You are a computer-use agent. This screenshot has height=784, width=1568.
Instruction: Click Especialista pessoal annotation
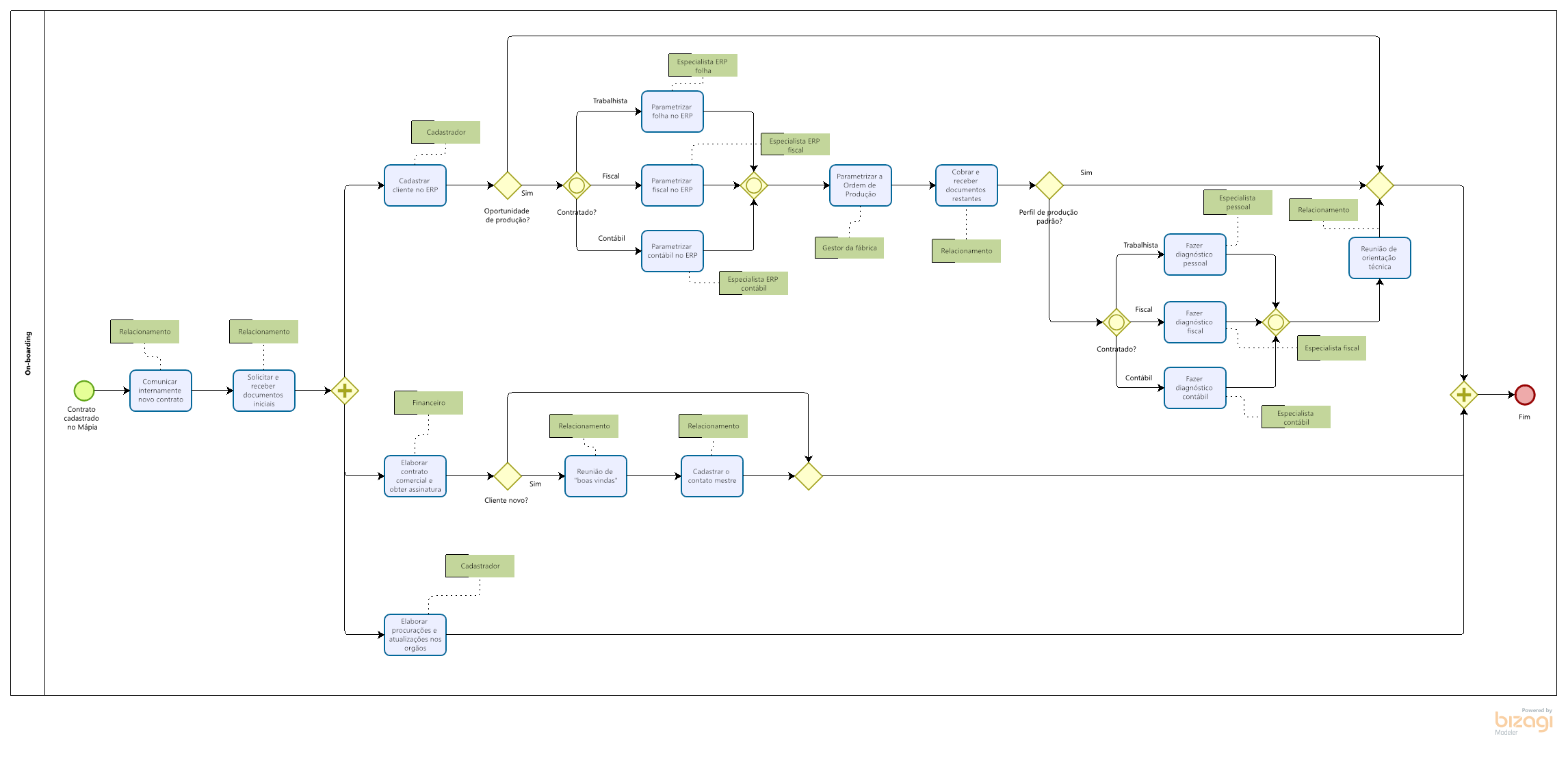[x=1238, y=202]
